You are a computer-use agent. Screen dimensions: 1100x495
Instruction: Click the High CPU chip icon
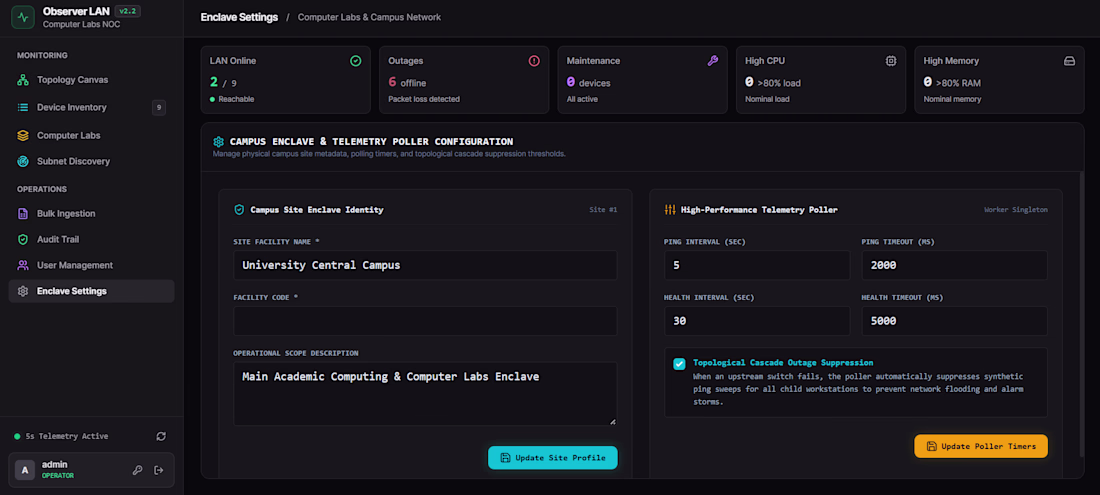[x=891, y=61]
